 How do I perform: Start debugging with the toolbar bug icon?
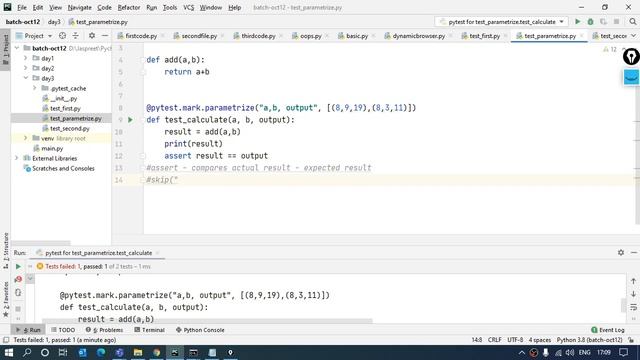(x=590, y=22)
